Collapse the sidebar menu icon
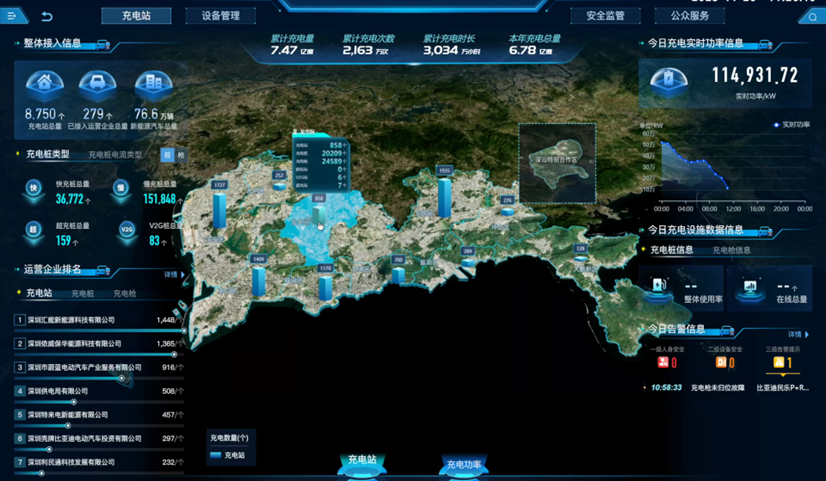This screenshot has height=481, width=826. (x=13, y=16)
